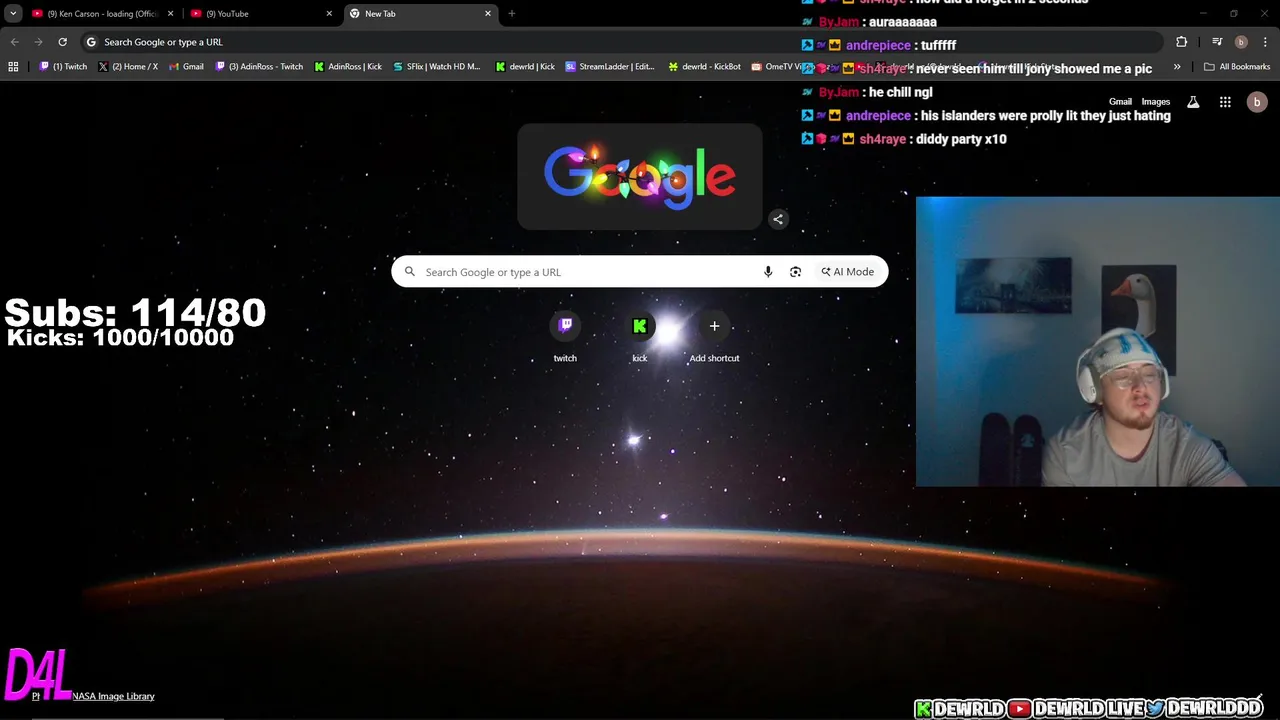This screenshot has width=1280, height=720.
Task: Open the apps grid in bookmarks bar
Action: pyautogui.click(x=13, y=67)
